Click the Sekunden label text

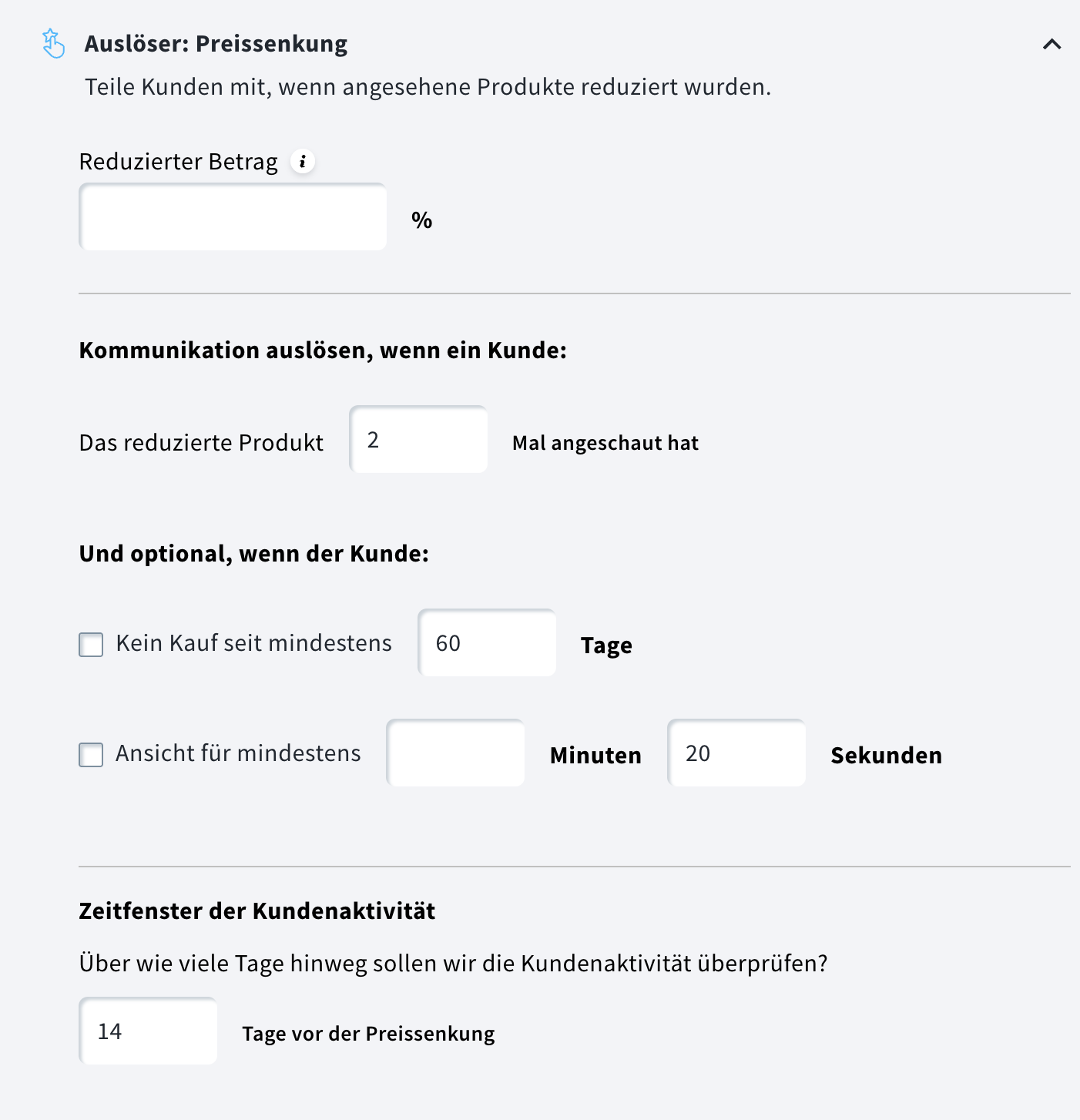(x=886, y=756)
